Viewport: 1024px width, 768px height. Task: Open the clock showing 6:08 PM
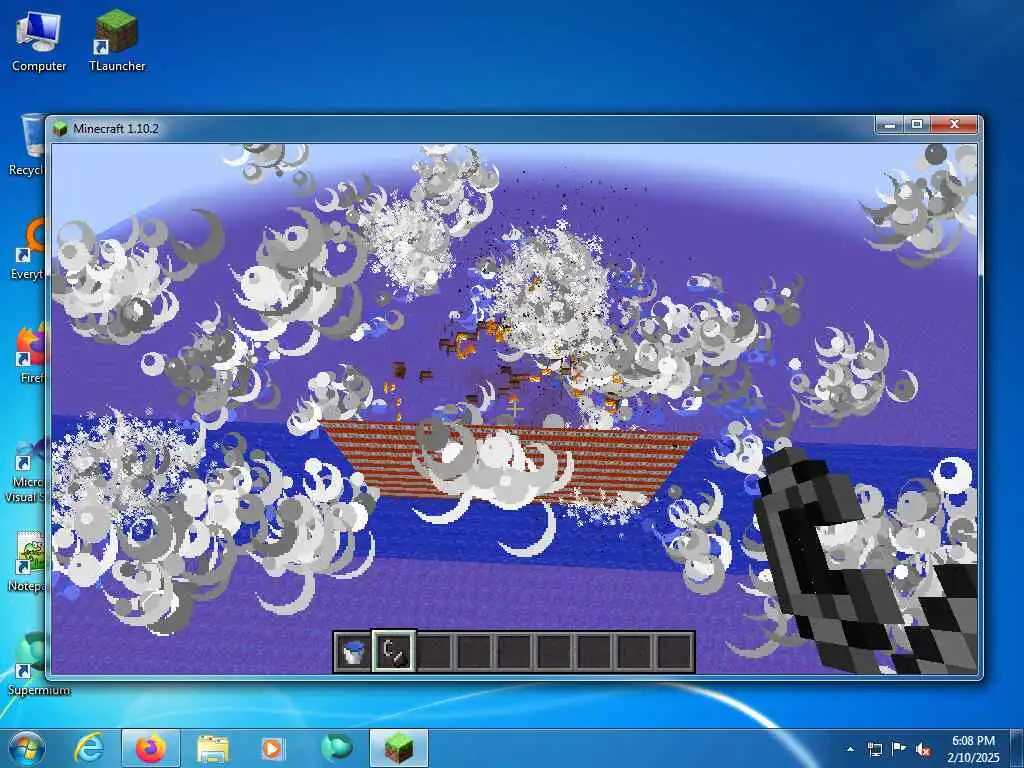pos(974,749)
